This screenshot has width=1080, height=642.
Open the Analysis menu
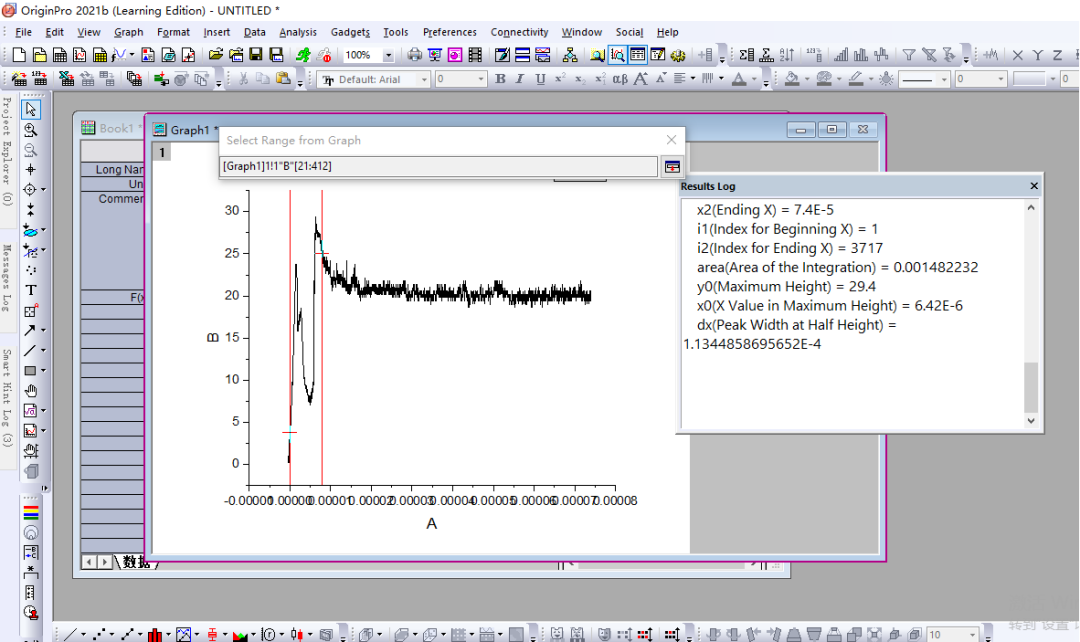[x=297, y=32]
